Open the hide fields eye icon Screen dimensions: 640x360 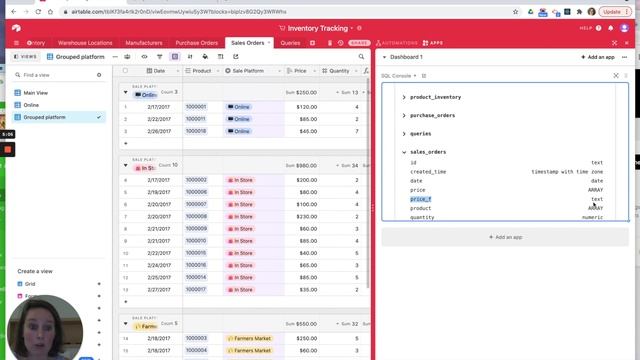144,57
